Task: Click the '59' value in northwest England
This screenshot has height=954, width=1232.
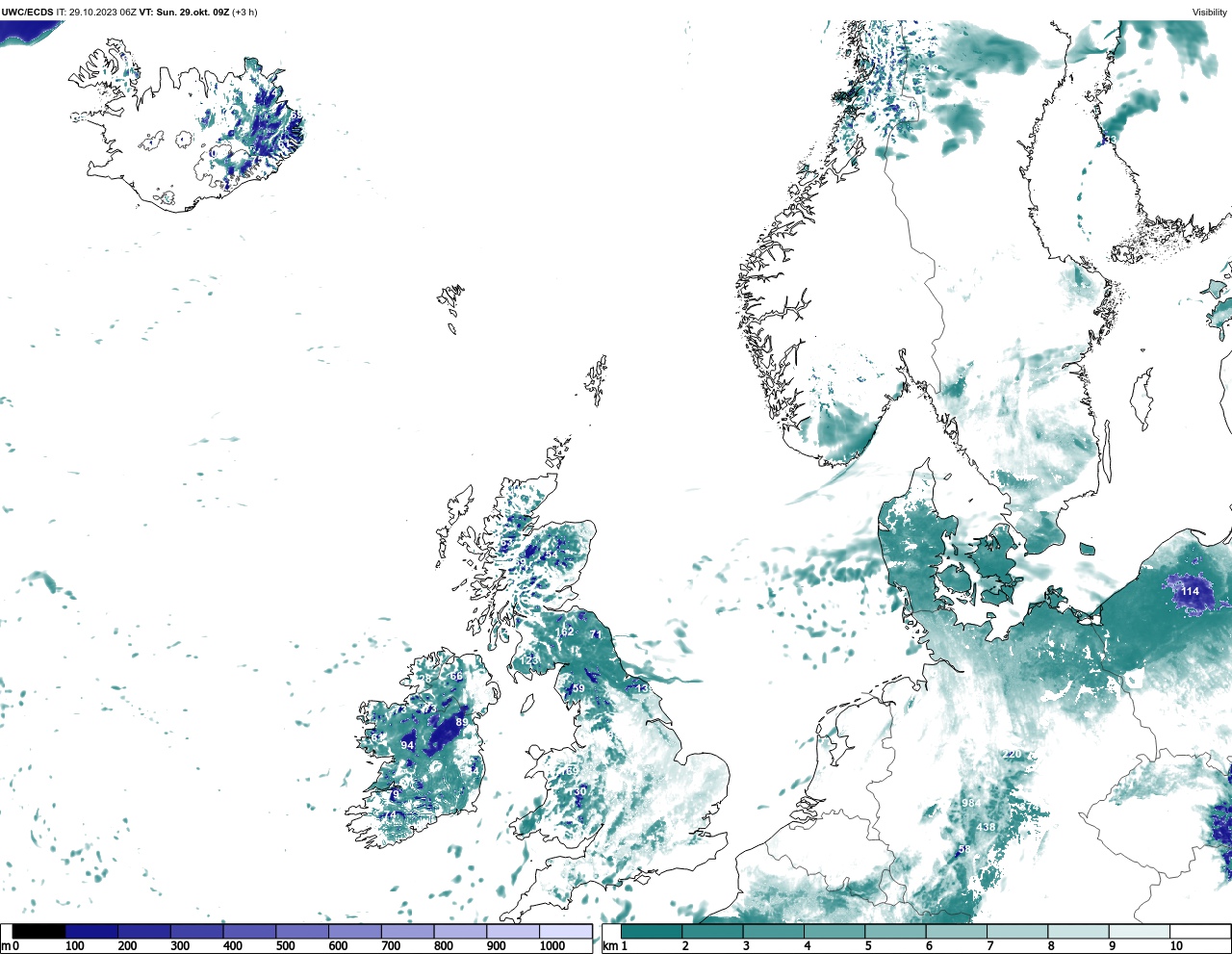Action: coord(578,688)
